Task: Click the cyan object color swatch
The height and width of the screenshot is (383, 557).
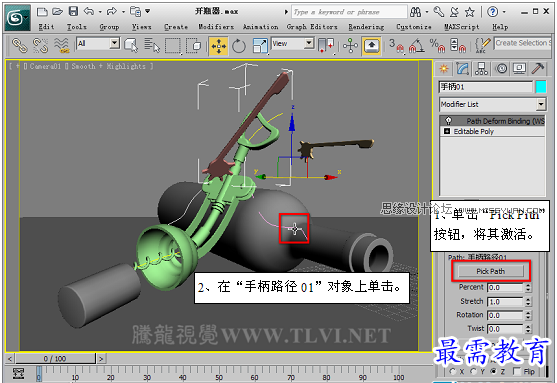Action: point(540,87)
